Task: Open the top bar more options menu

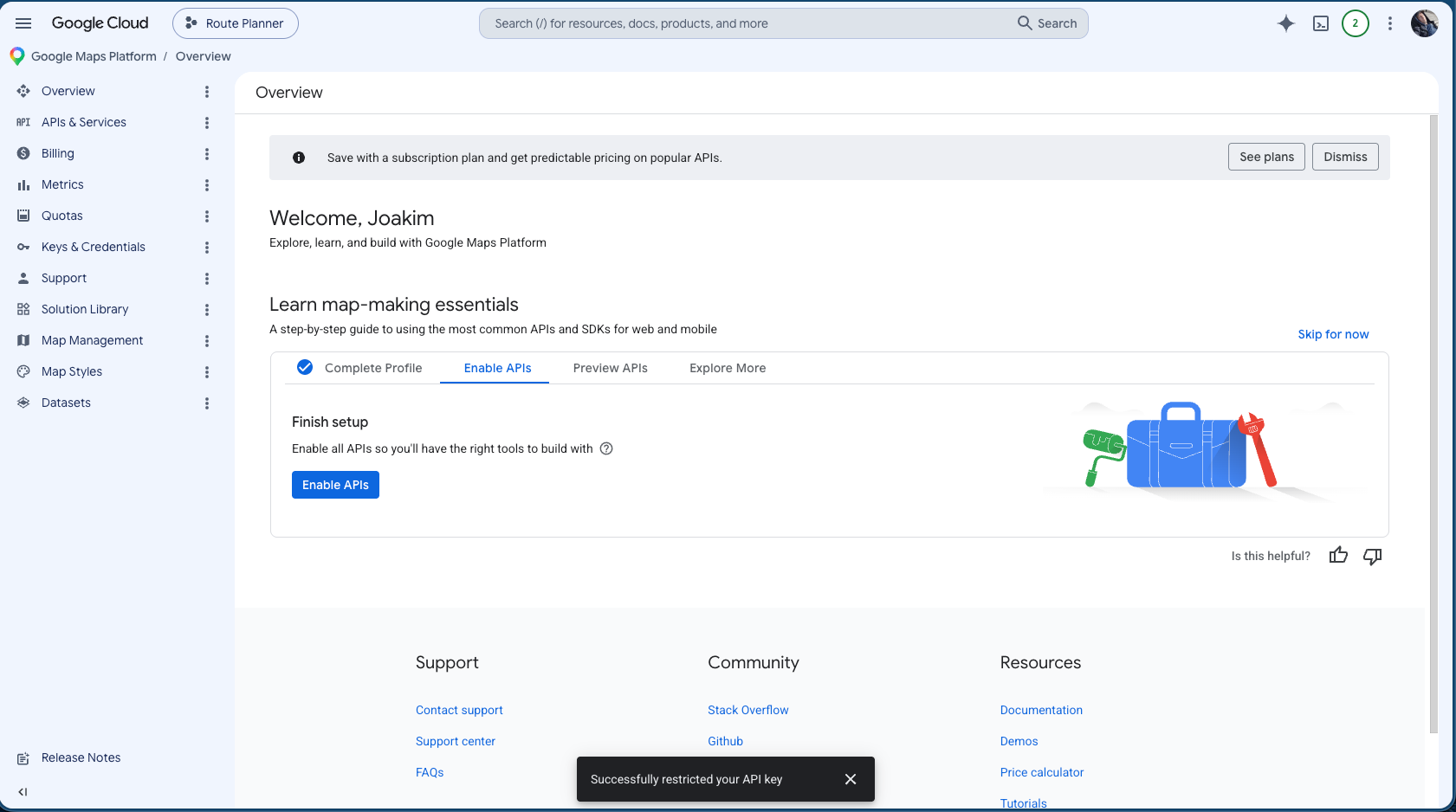Action: 1390,23
